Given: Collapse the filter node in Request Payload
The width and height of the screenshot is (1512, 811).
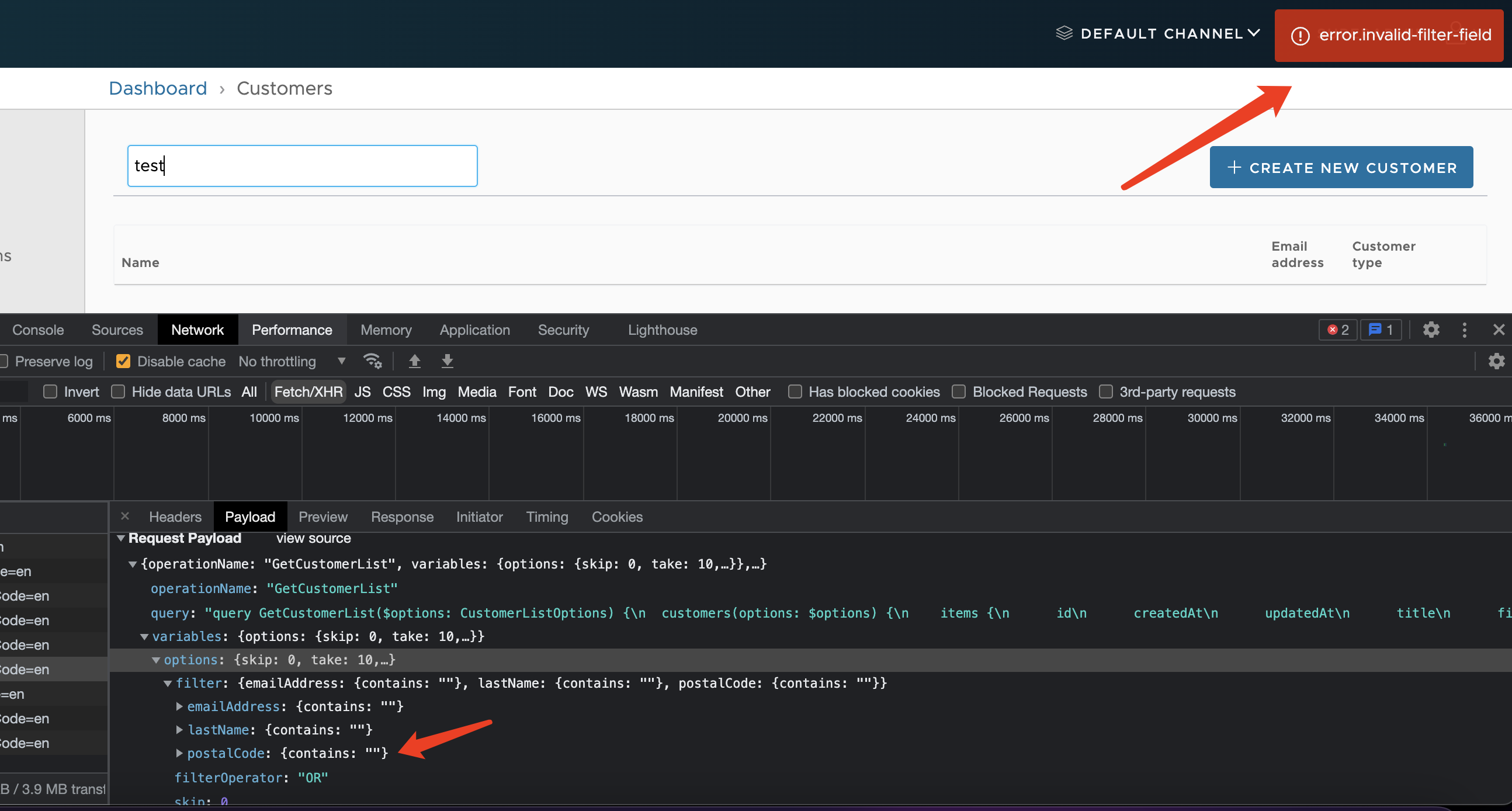Looking at the screenshot, I should [x=168, y=682].
